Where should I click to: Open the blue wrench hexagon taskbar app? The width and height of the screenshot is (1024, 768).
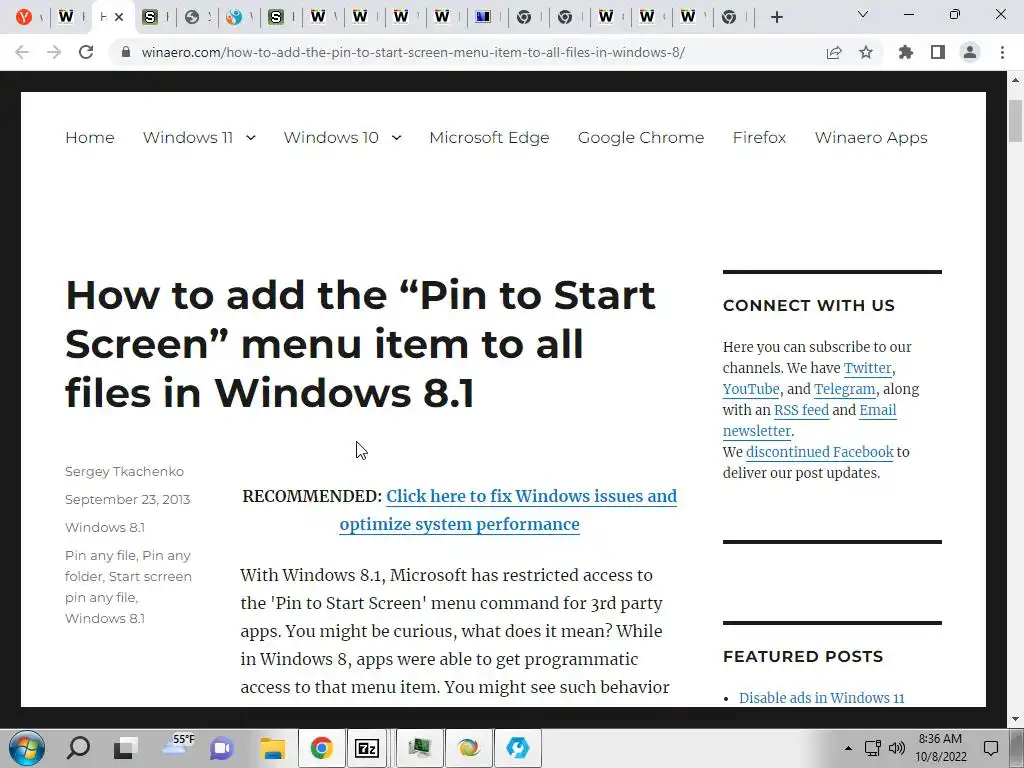pos(518,748)
